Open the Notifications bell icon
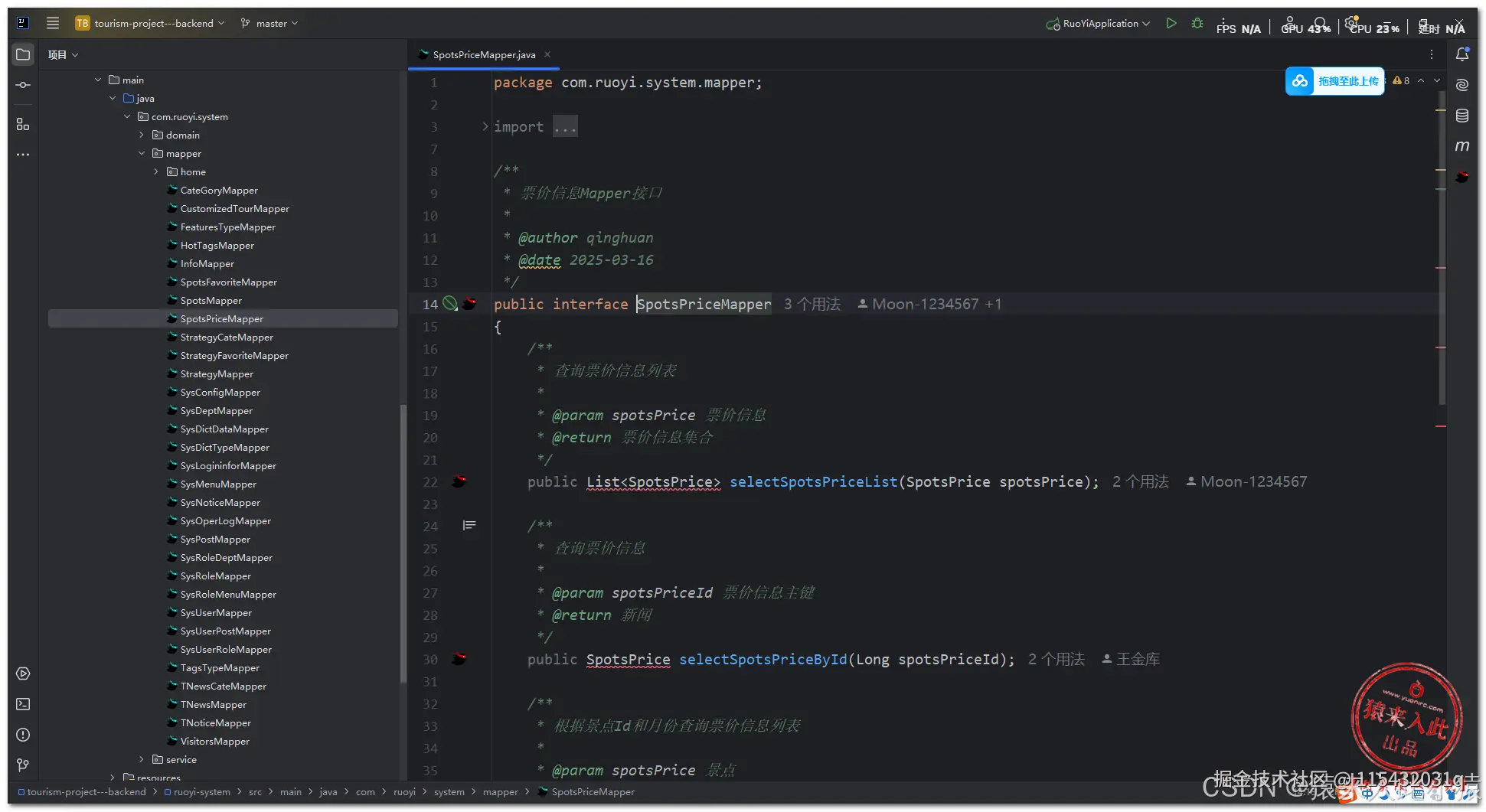This screenshot has width=1486, height=812. [1462, 54]
